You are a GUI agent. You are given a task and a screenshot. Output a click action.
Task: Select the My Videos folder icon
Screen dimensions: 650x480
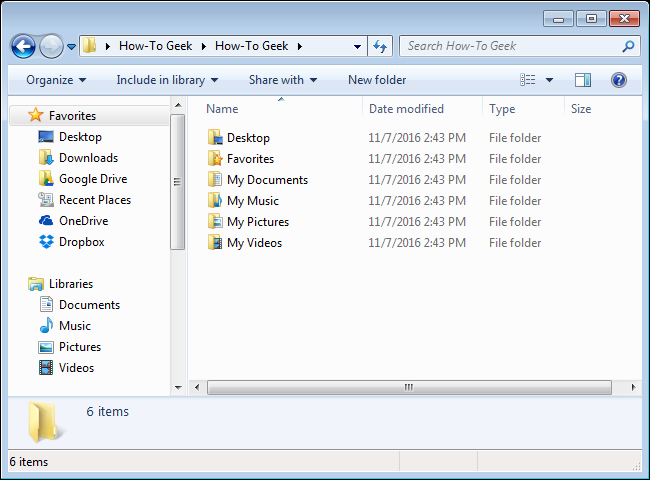click(x=215, y=242)
